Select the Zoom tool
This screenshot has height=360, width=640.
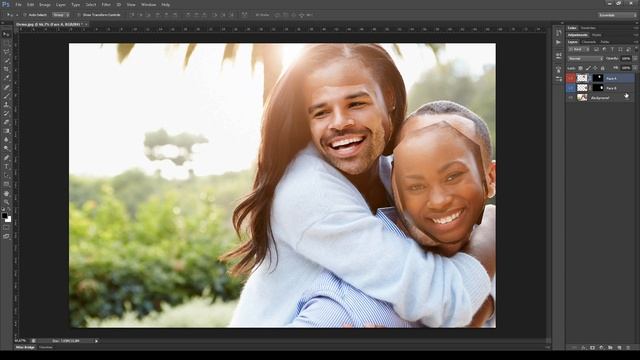pos(6,202)
